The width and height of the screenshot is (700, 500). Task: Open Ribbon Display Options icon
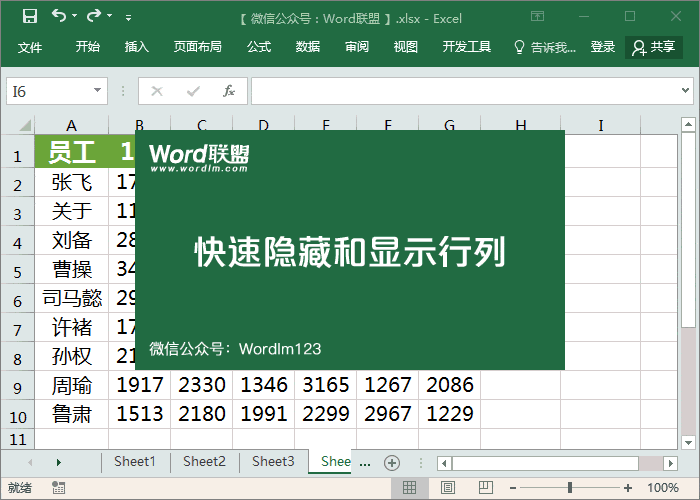538,17
